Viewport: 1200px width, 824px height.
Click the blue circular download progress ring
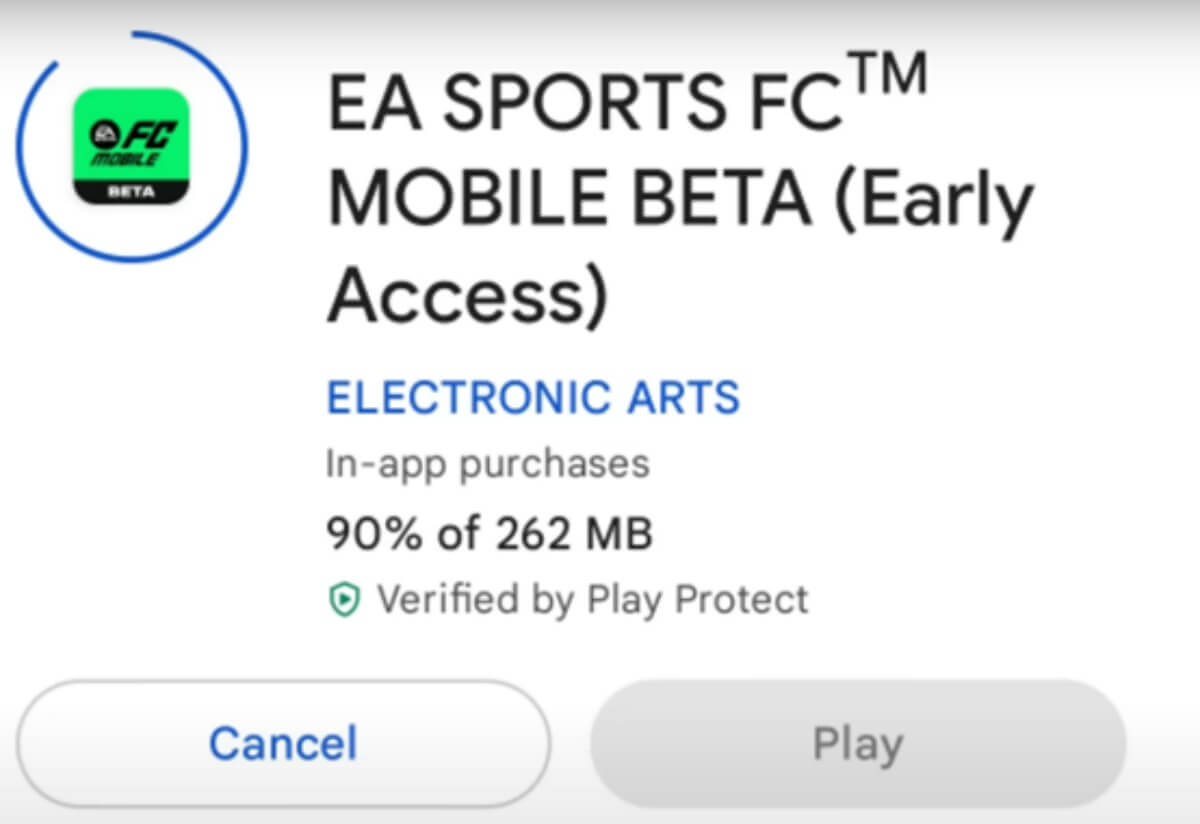[x=132, y=147]
